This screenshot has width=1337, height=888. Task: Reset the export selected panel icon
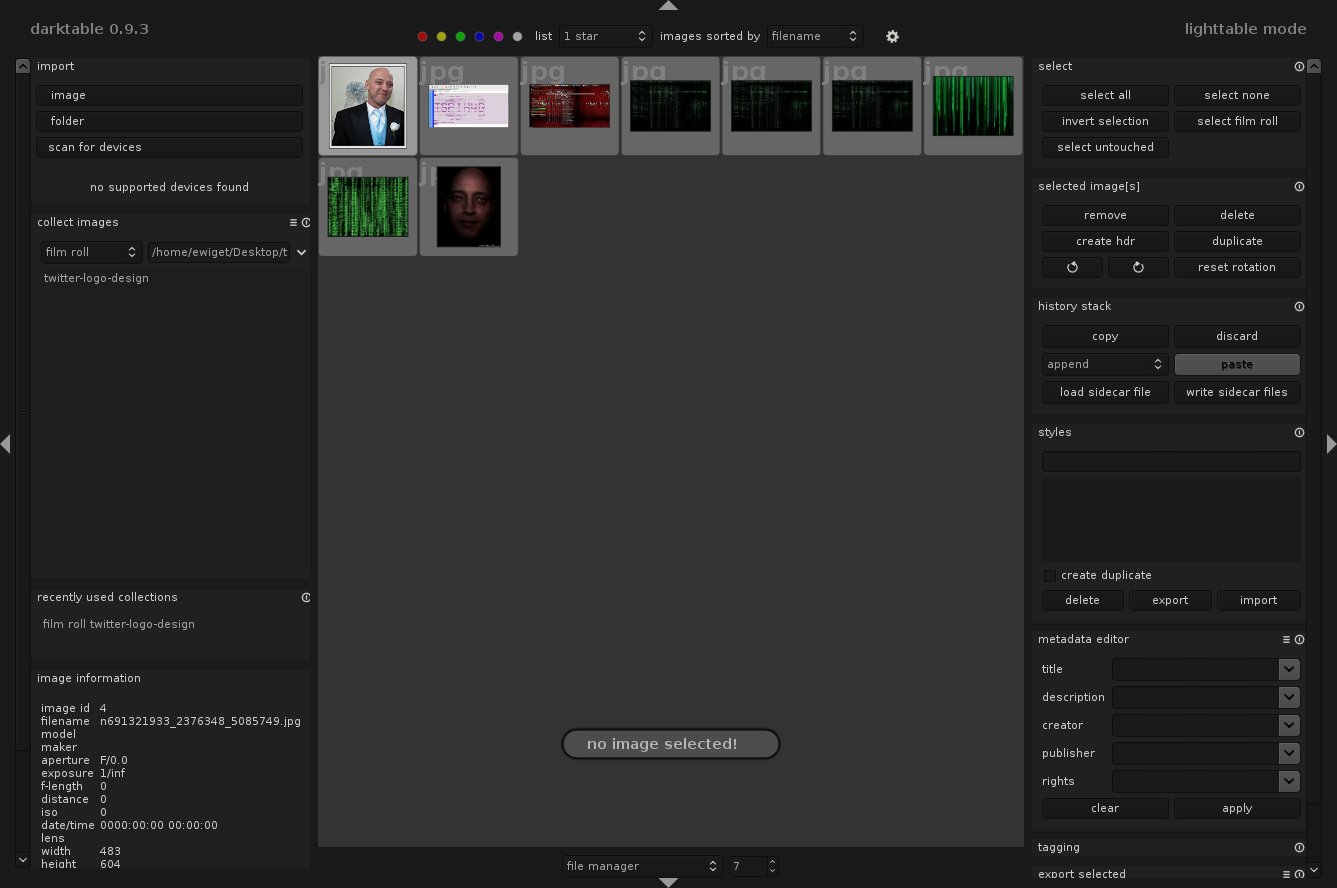point(1299,874)
